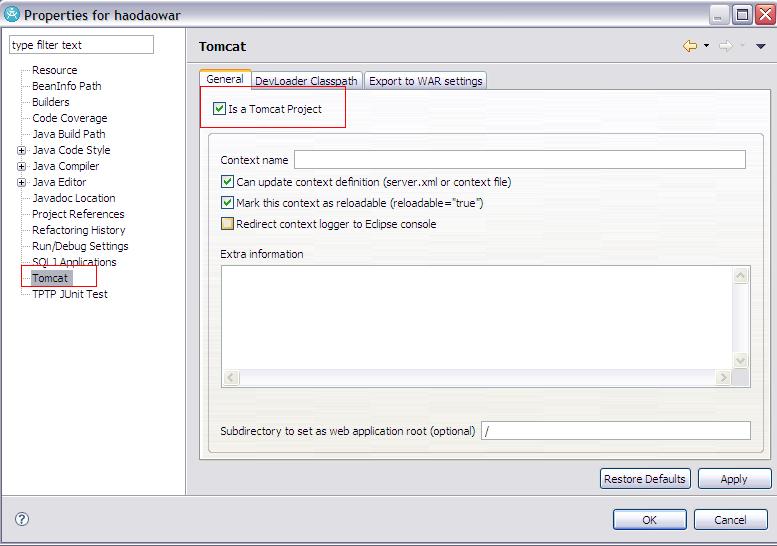
Task: Expand the Java Code Style tree node
Action: [21, 150]
